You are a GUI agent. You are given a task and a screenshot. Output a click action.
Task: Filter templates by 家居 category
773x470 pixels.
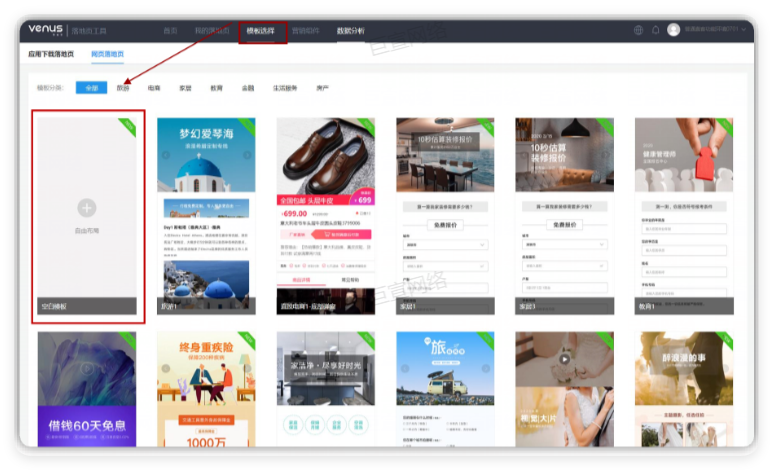point(185,88)
